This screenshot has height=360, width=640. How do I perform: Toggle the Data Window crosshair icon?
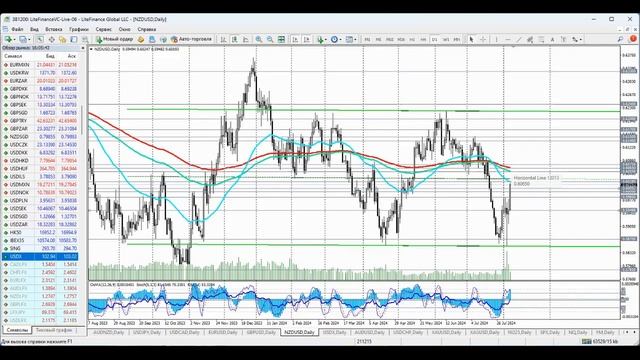pyautogui.click(x=51, y=39)
